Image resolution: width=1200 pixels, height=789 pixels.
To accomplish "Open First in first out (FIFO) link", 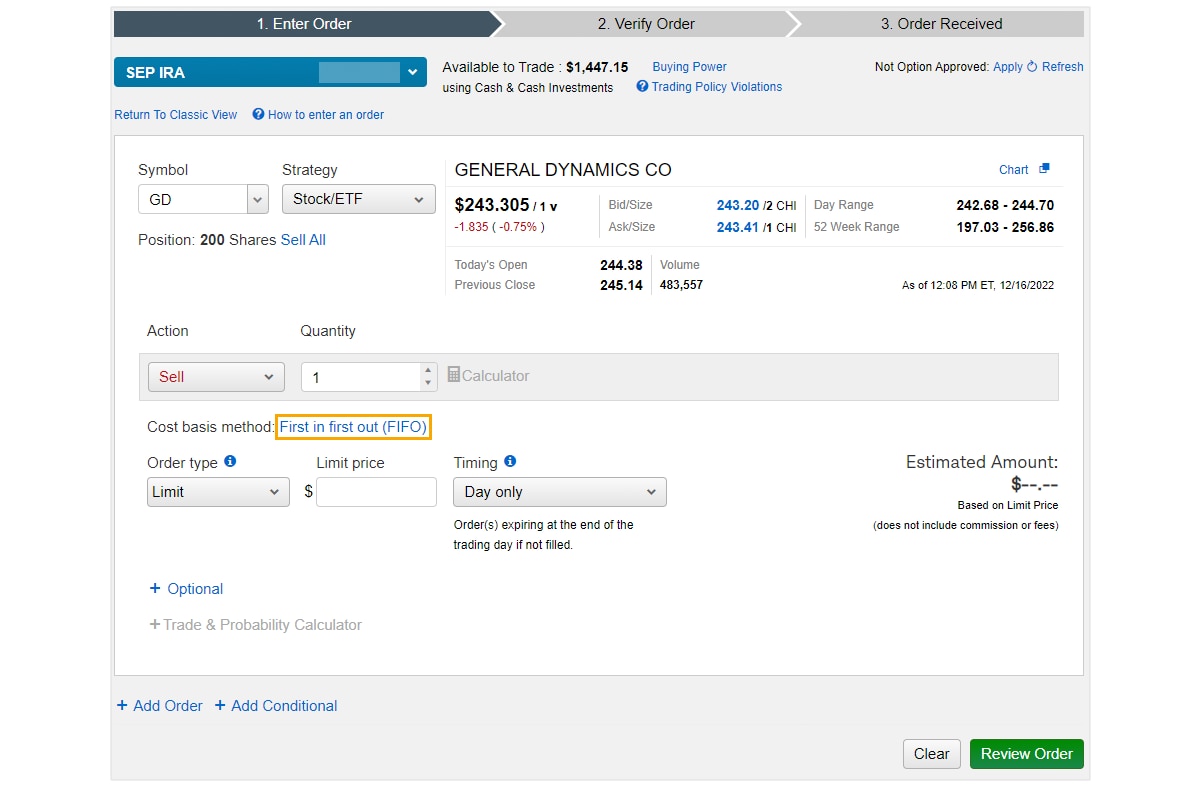I will pos(354,427).
